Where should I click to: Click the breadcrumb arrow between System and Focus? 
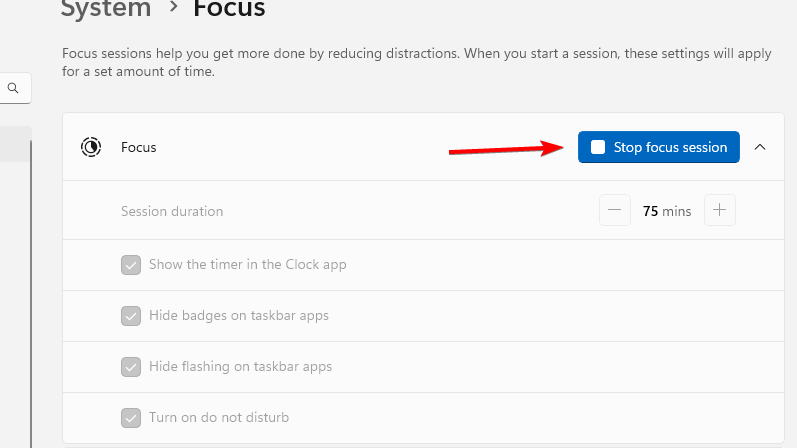click(x=172, y=10)
